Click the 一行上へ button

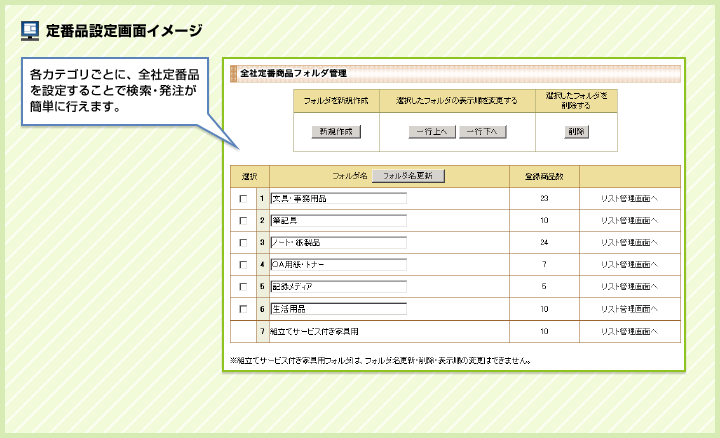432,132
